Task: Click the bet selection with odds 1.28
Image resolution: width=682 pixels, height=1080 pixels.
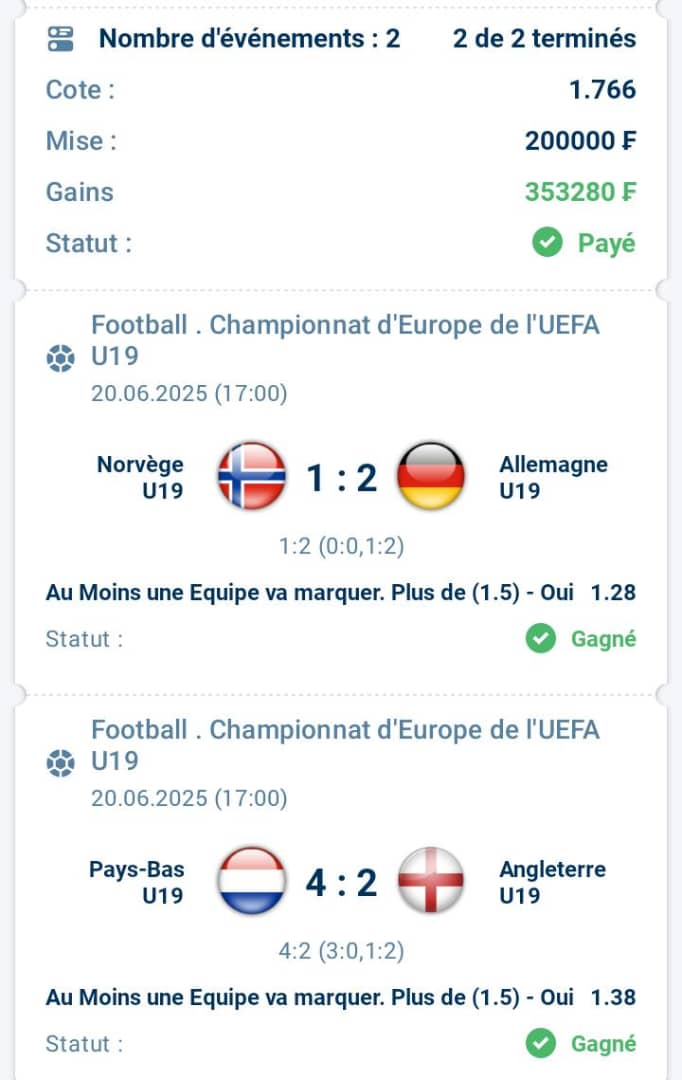Action: [x=340, y=592]
